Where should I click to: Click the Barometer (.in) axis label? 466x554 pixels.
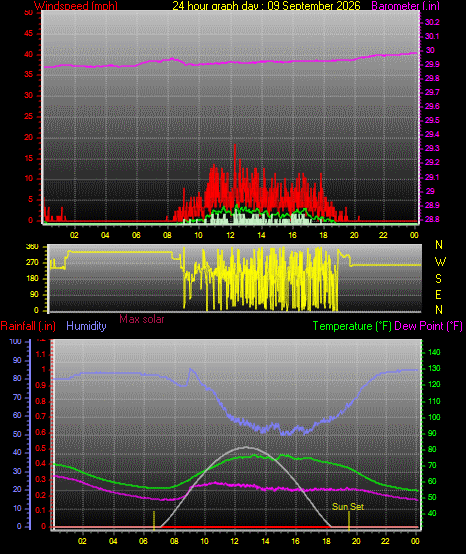[x=406, y=5]
